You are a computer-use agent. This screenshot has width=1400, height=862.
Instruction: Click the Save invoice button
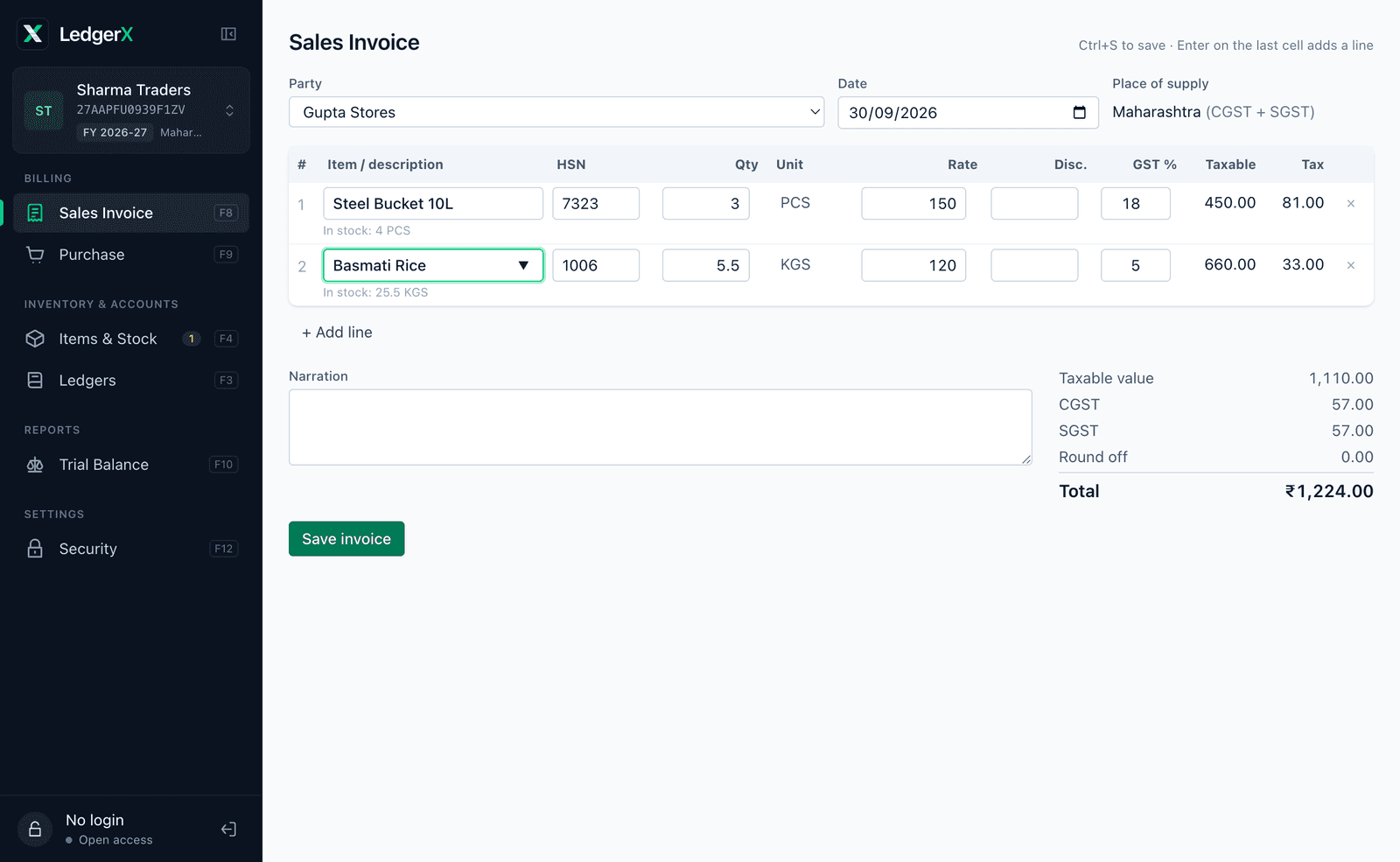point(346,539)
